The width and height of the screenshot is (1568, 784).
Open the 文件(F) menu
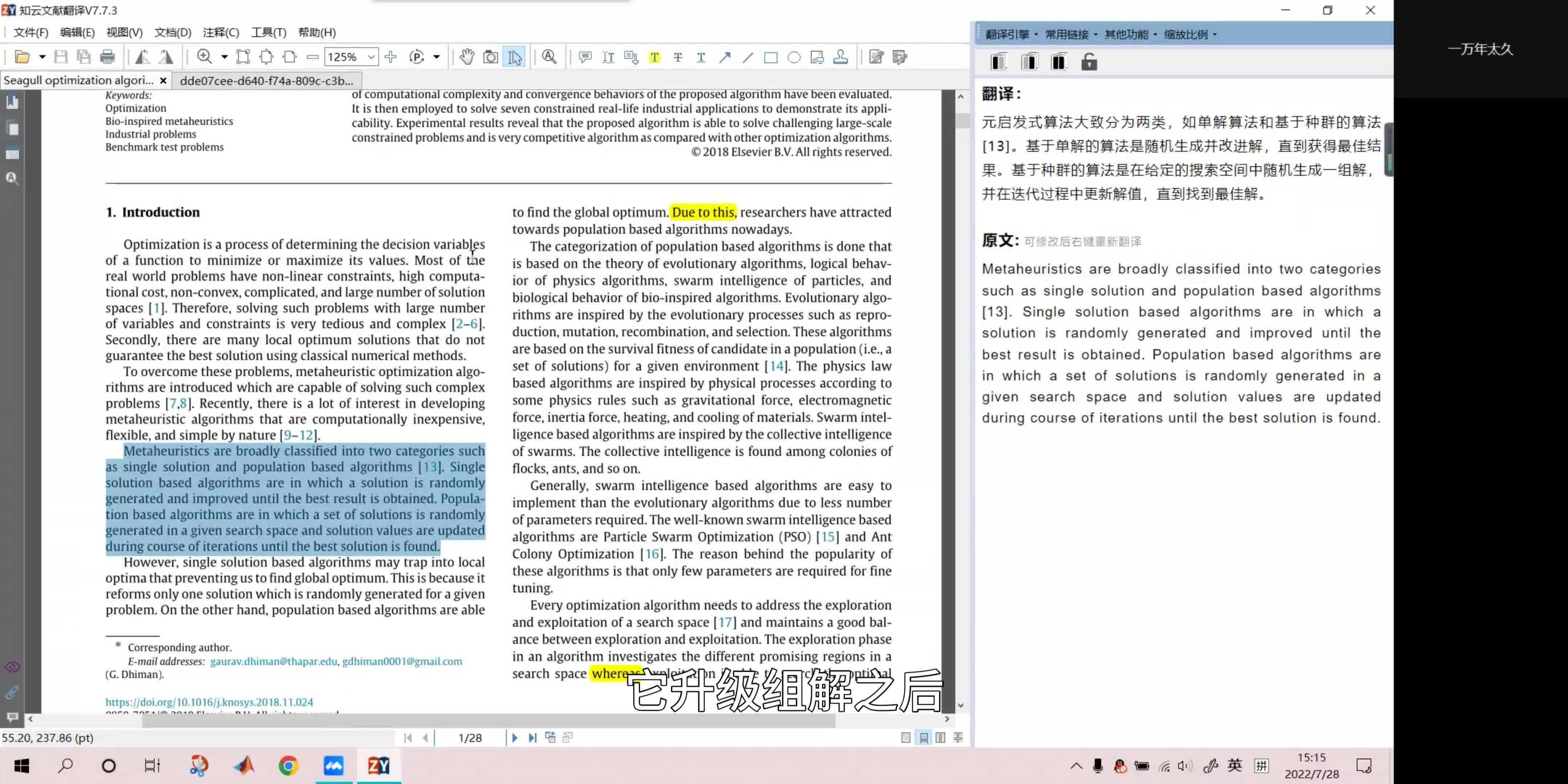coord(31,32)
